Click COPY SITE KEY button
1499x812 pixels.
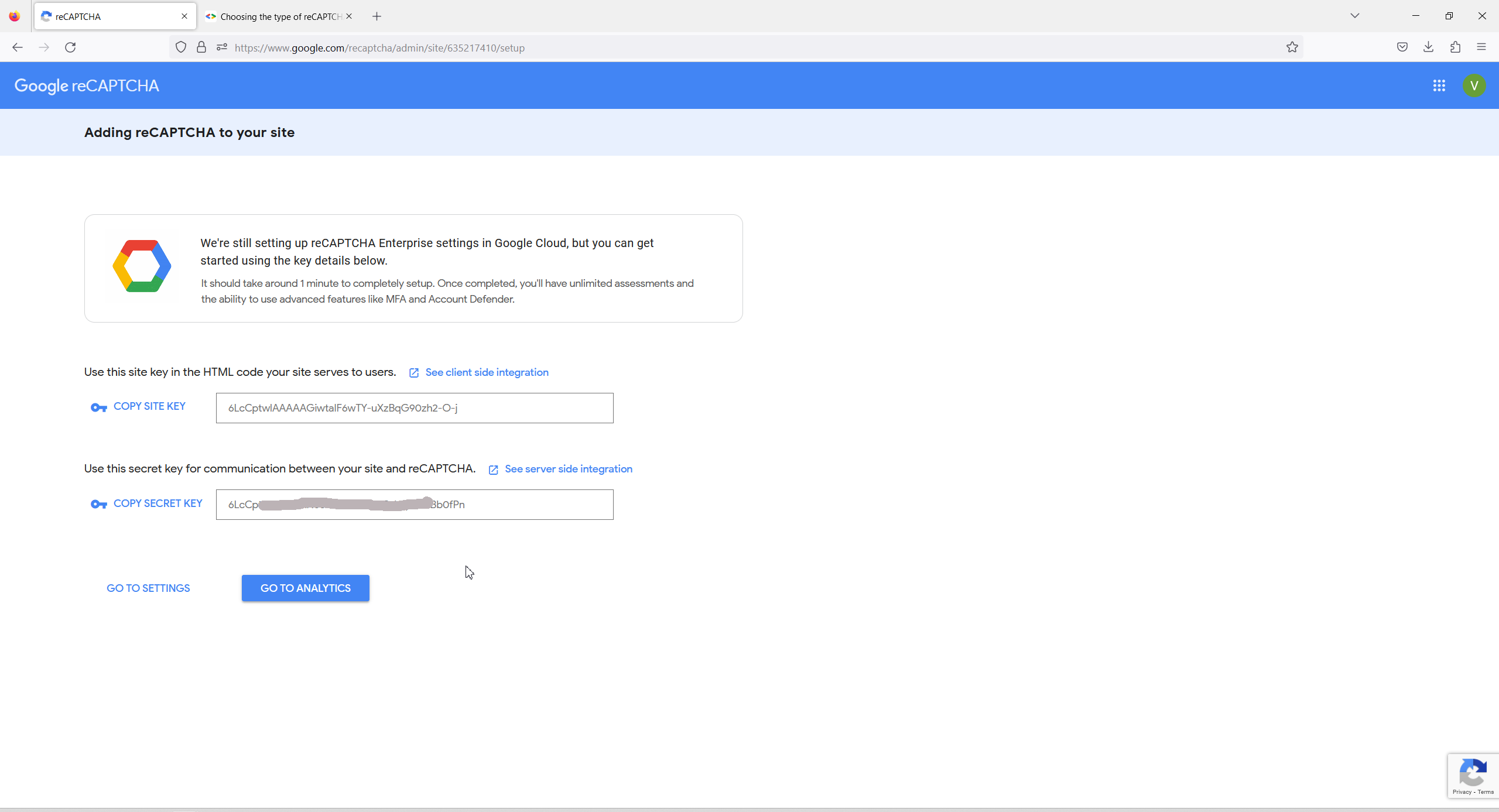(138, 406)
